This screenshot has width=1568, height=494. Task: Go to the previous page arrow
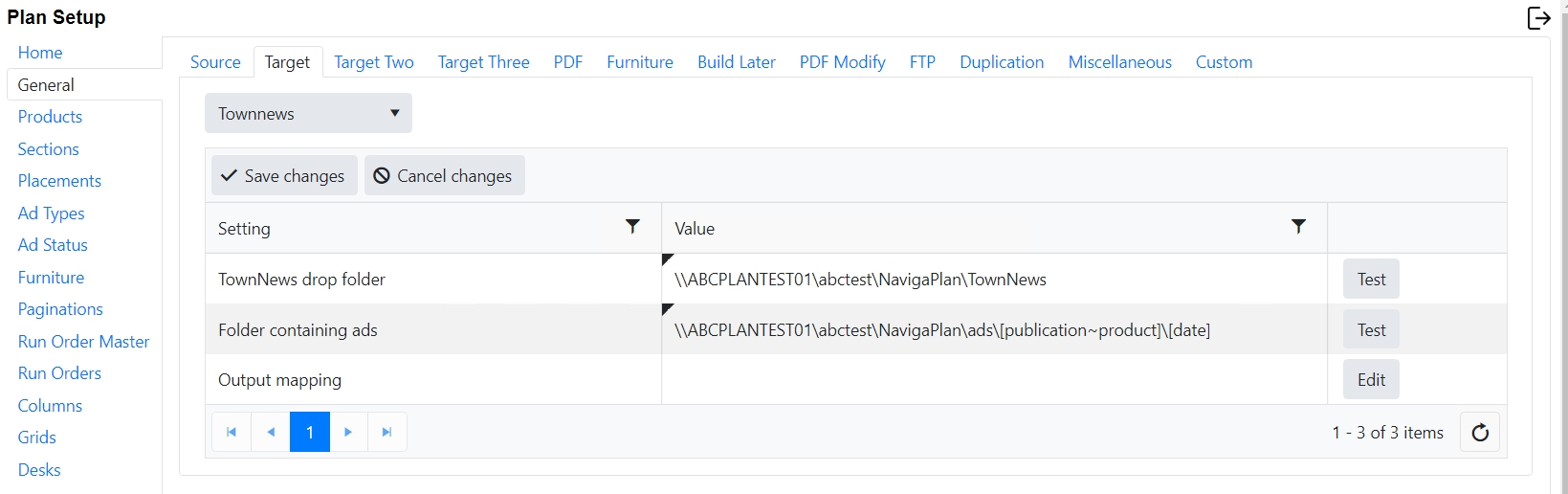coord(271,433)
